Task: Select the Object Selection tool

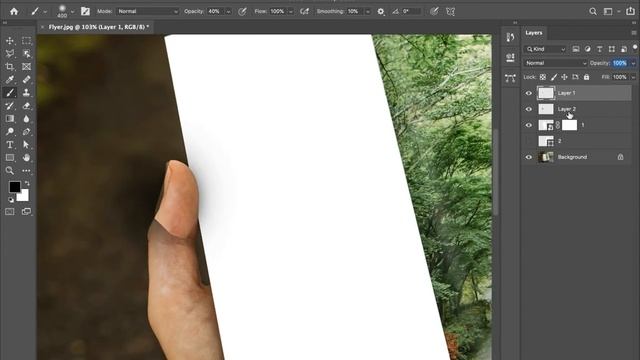Action: (27, 53)
